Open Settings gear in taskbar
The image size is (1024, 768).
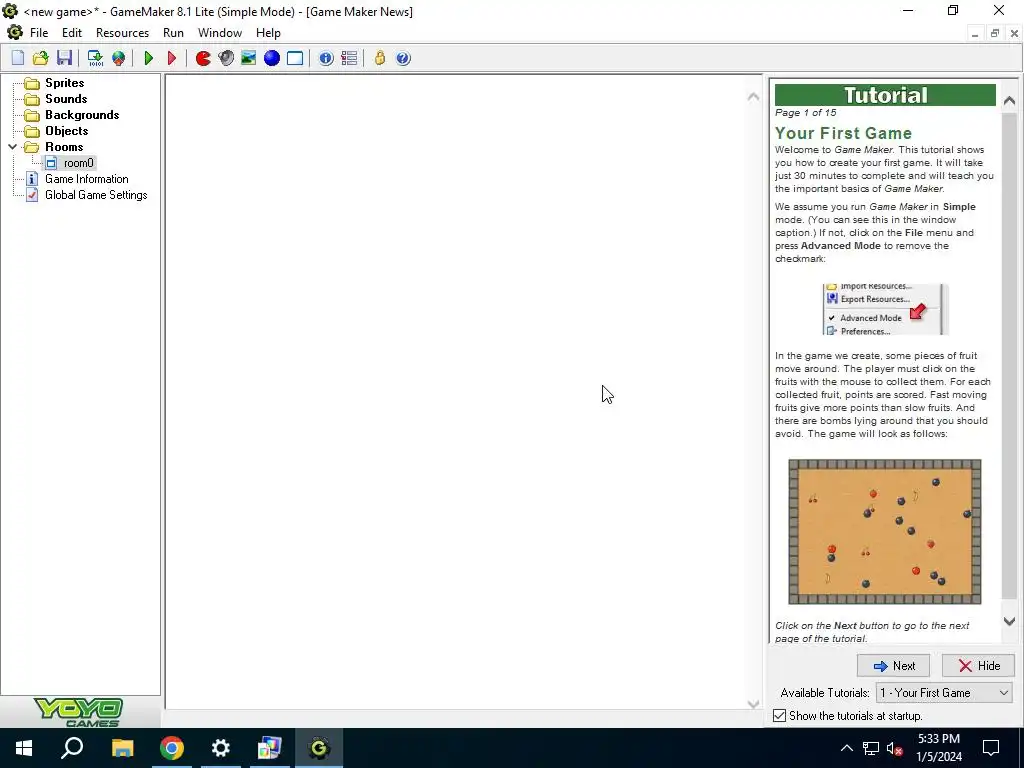click(x=221, y=748)
